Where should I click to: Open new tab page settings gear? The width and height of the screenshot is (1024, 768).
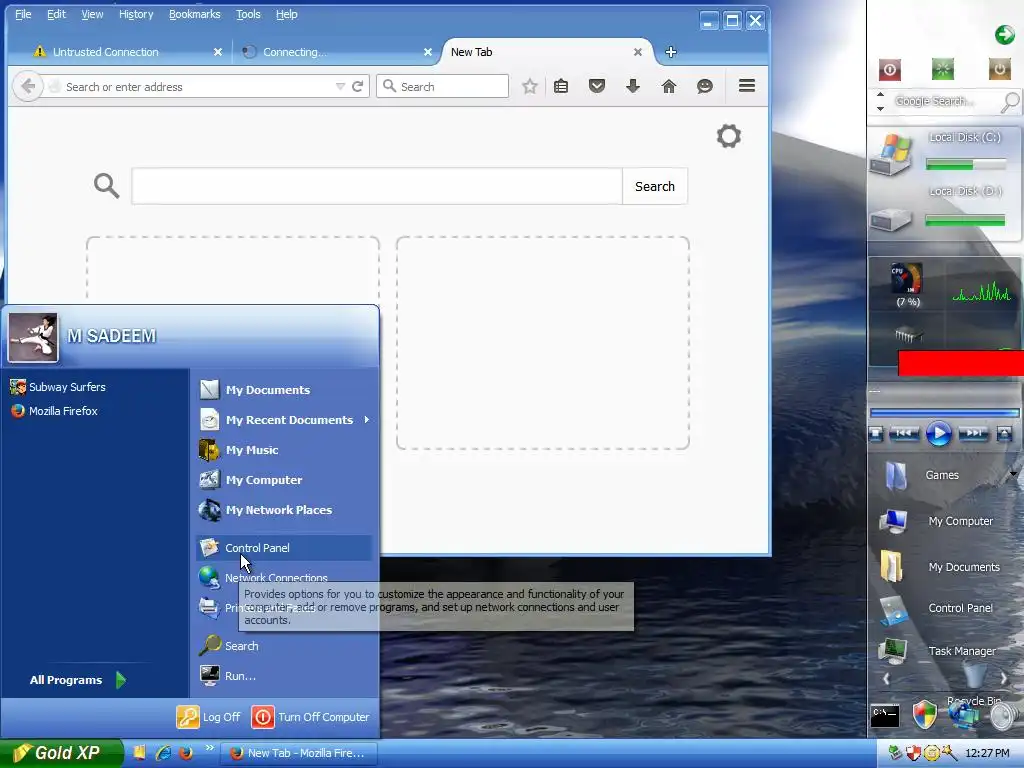click(729, 136)
